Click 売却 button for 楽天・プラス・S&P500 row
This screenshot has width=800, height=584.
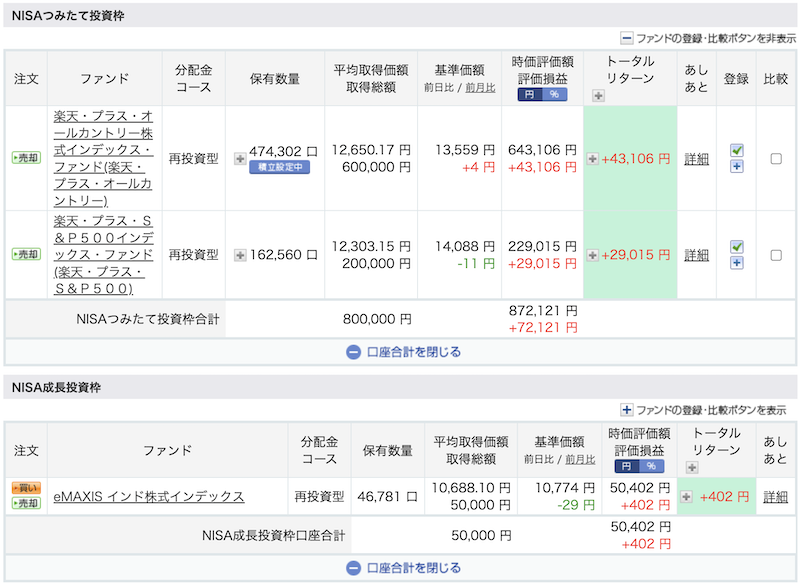26,254
